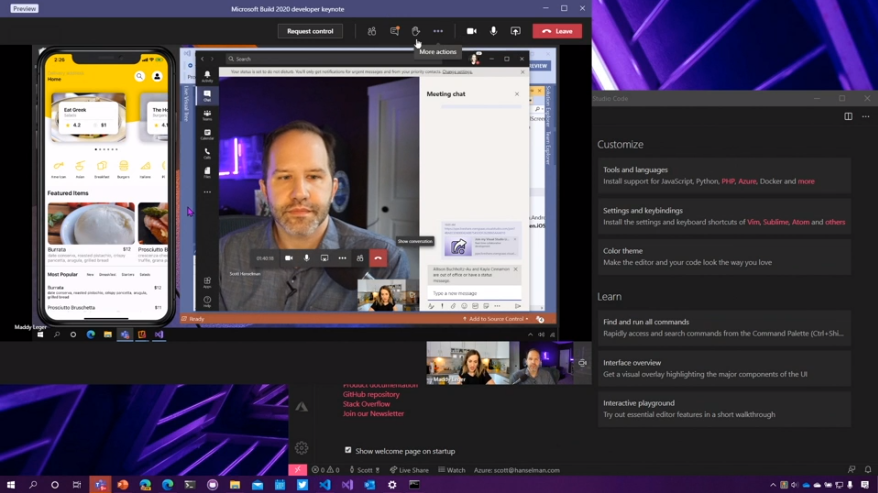
Task: Raise hand in the Build keynote meeting
Action: point(415,31)
